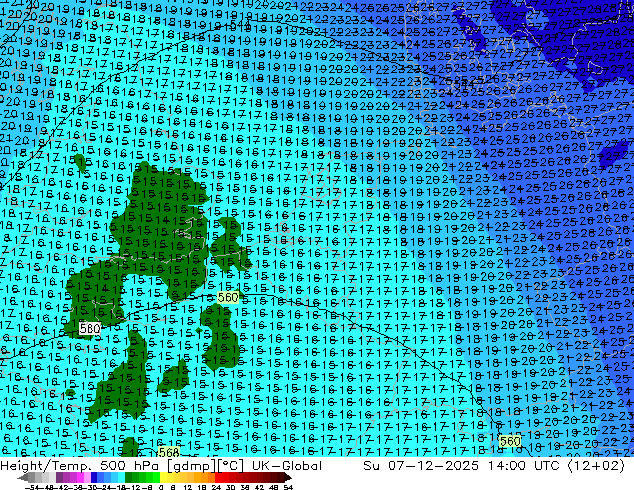634x490 pixels.
Task: Click the magenta legend swatch
Action: 80,477
